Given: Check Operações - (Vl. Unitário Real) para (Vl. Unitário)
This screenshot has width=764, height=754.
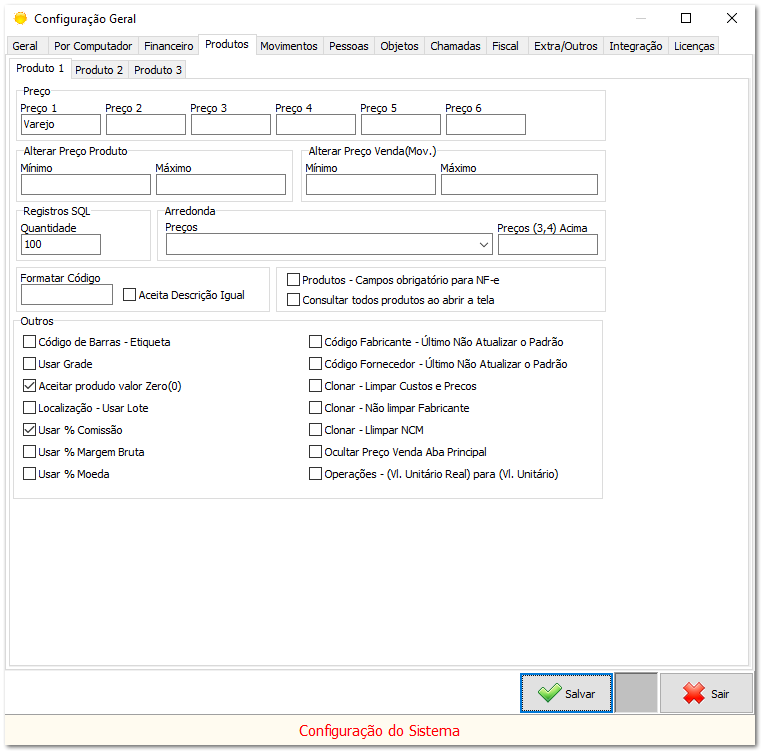Looking at the screenshot, I should click(315, 474).
